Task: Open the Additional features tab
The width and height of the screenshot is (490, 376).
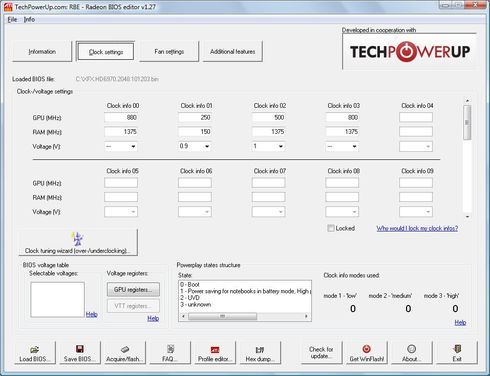Action: (233, 52)
